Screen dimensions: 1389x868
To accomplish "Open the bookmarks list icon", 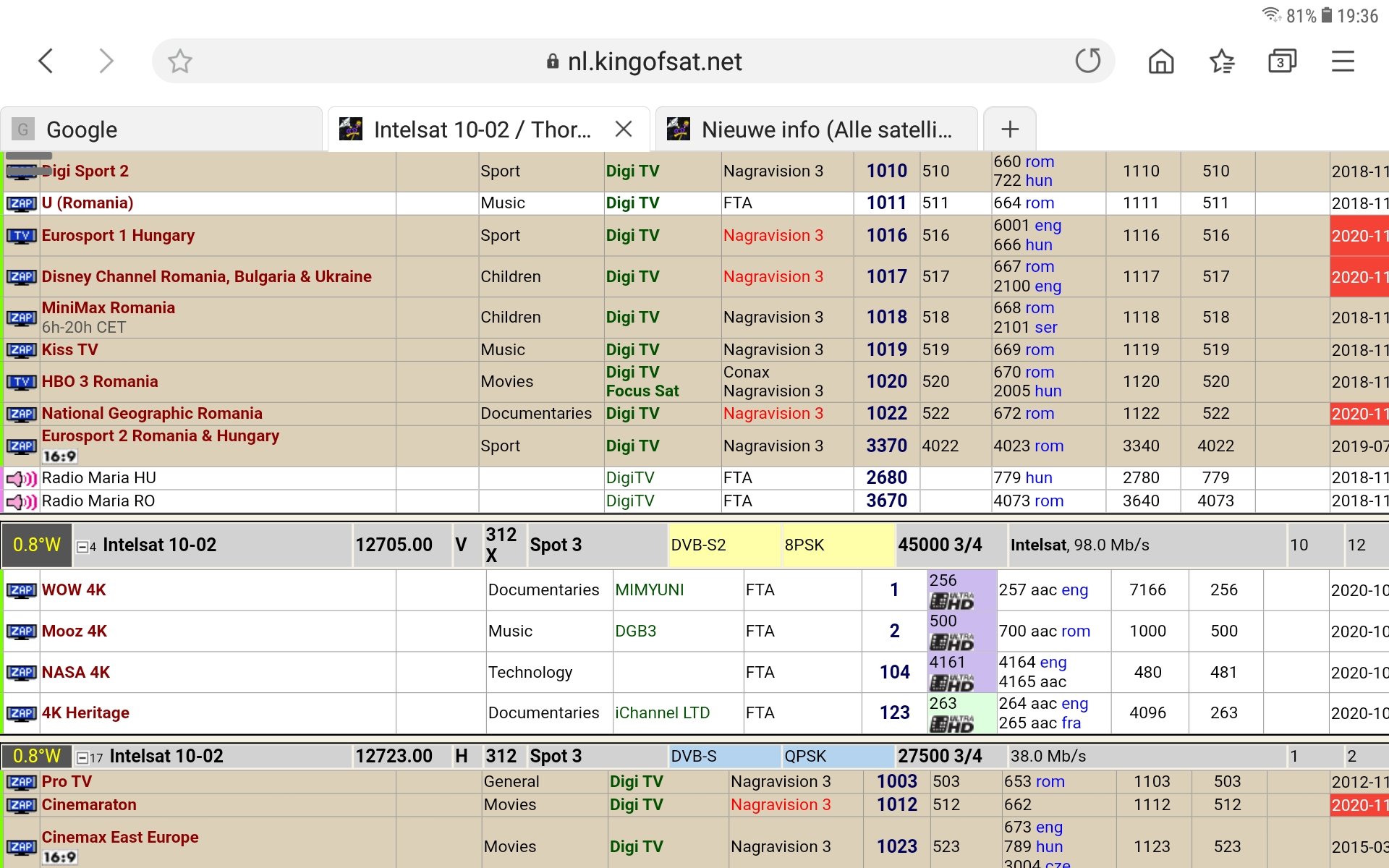I will (1222, 61).
